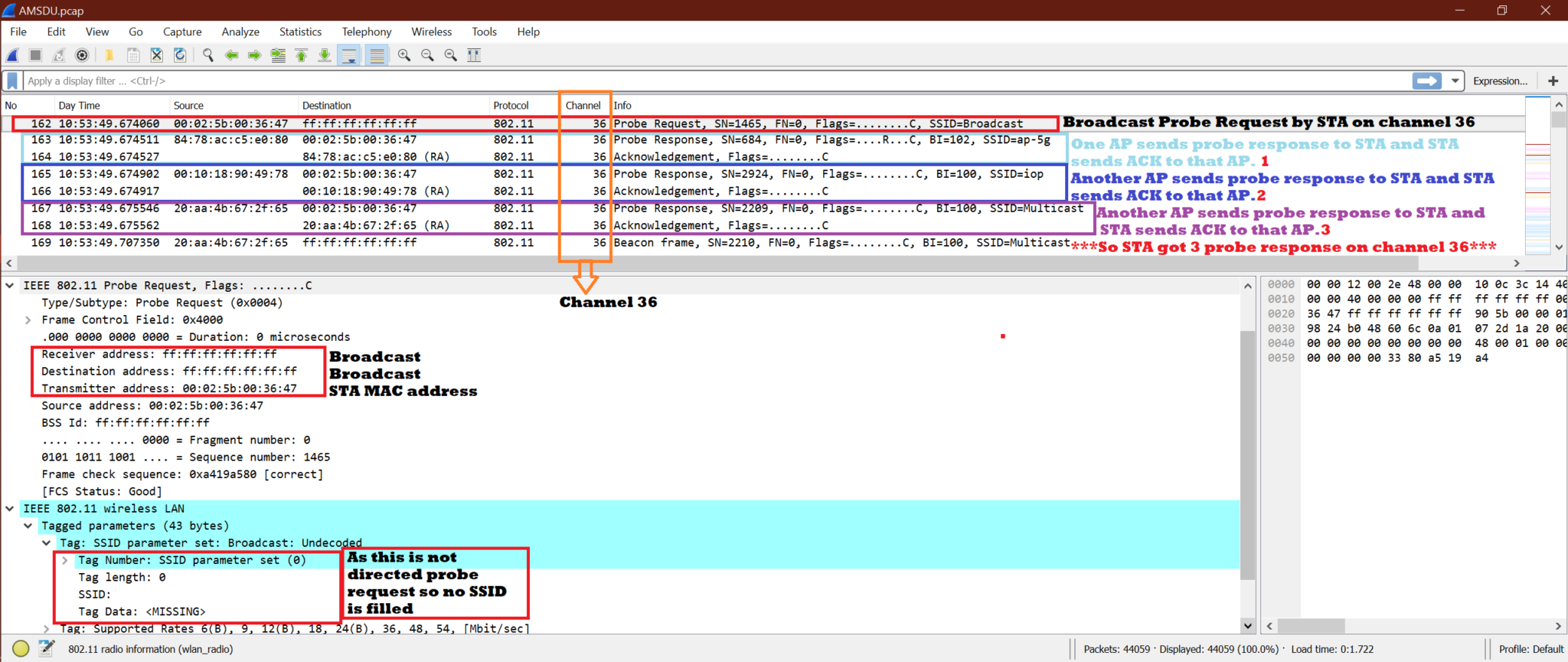1568x662 pixels.
Task: Open a capture file via folder icon
Action: pos(109,55)
